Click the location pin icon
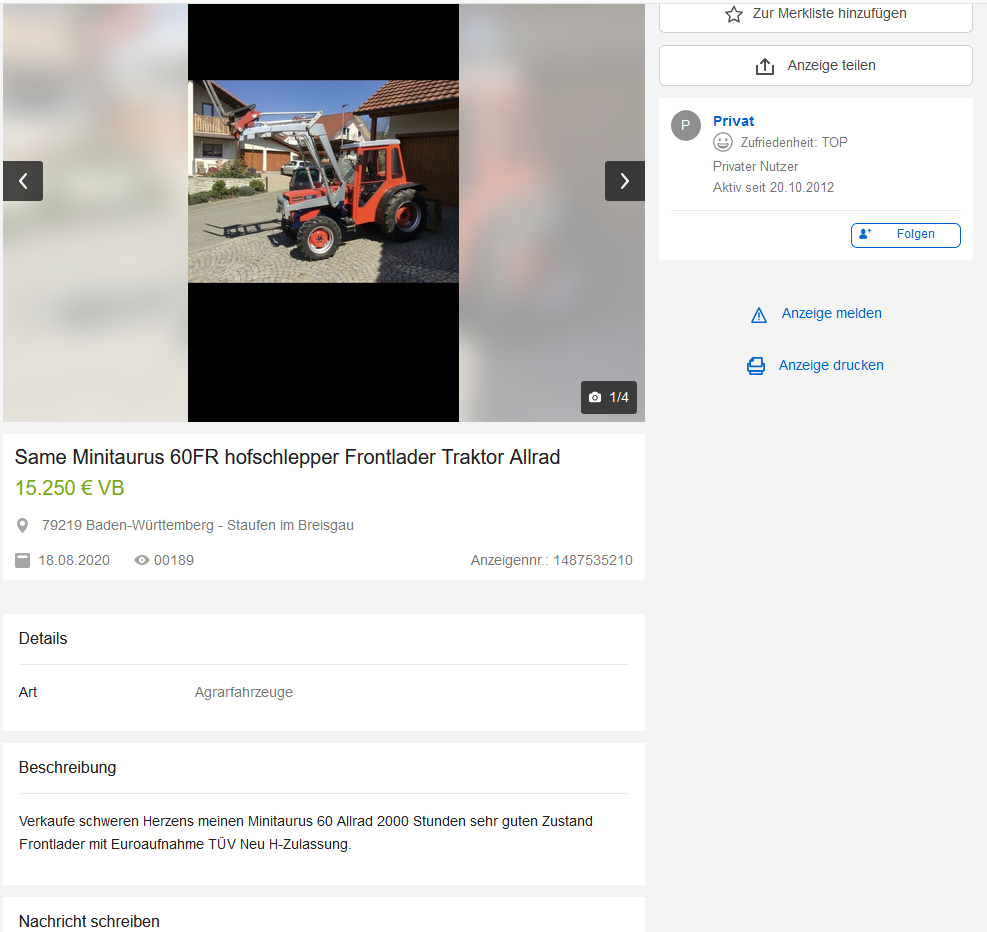Viewport: 987px width, 932px height. point(23,526)
